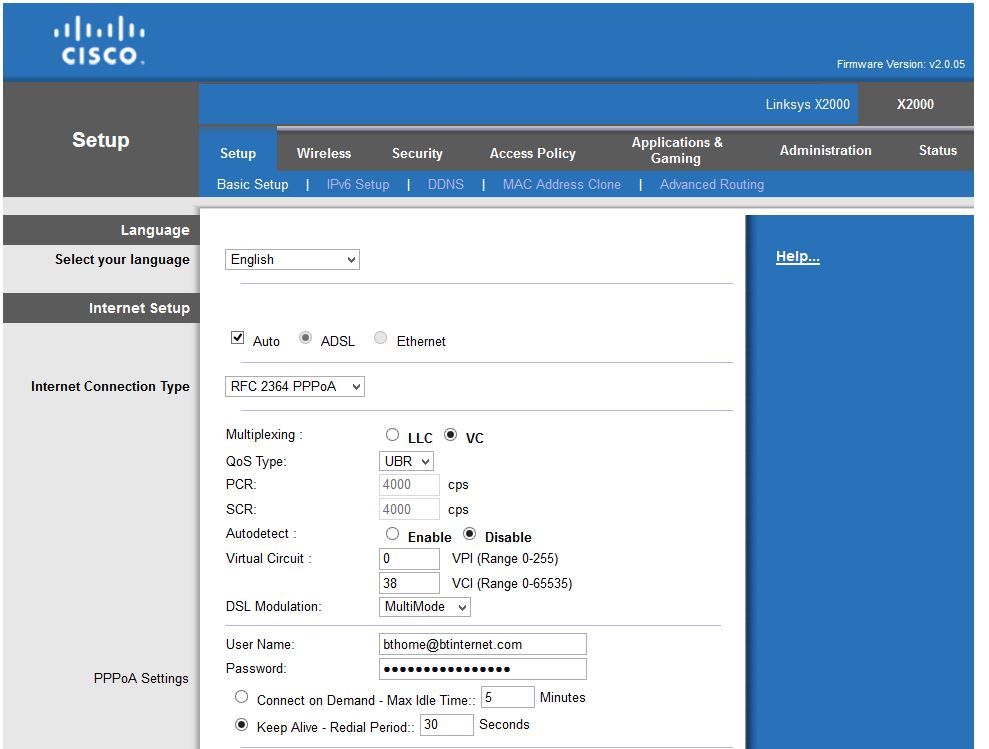Go to Access Policy tab
The width and height of the screenshot is (989, 749).
(532, 153)
